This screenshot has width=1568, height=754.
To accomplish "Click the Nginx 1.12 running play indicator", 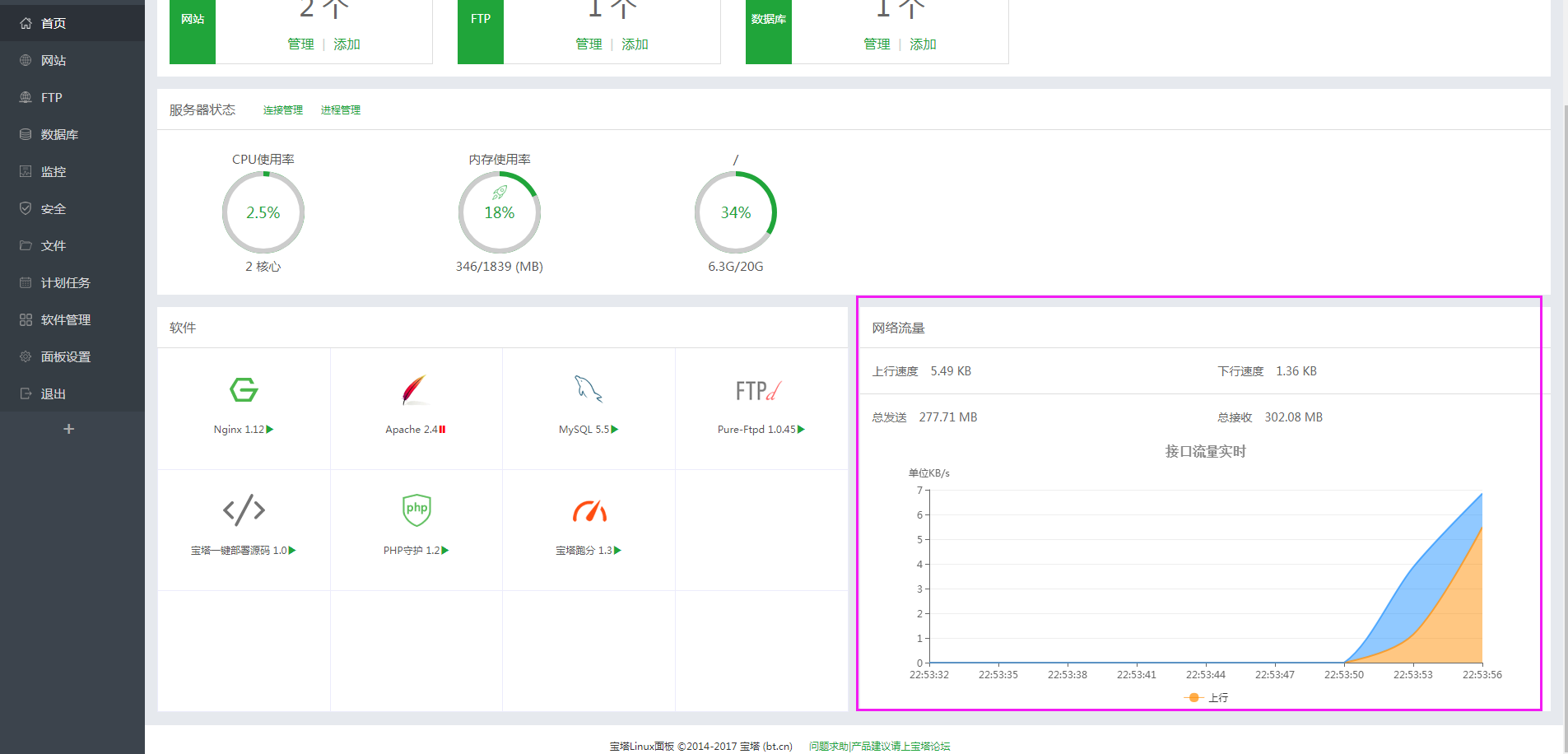I will (270, 430).
